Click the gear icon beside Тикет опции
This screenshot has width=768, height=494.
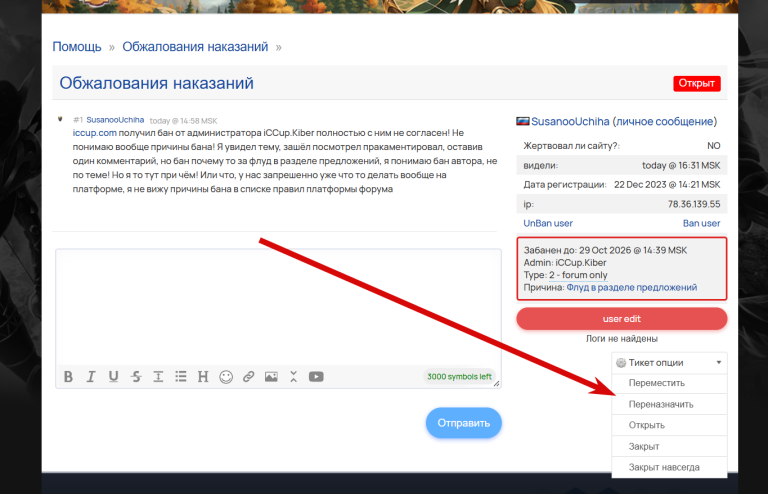pyautogui.click(x=621, y=363)
